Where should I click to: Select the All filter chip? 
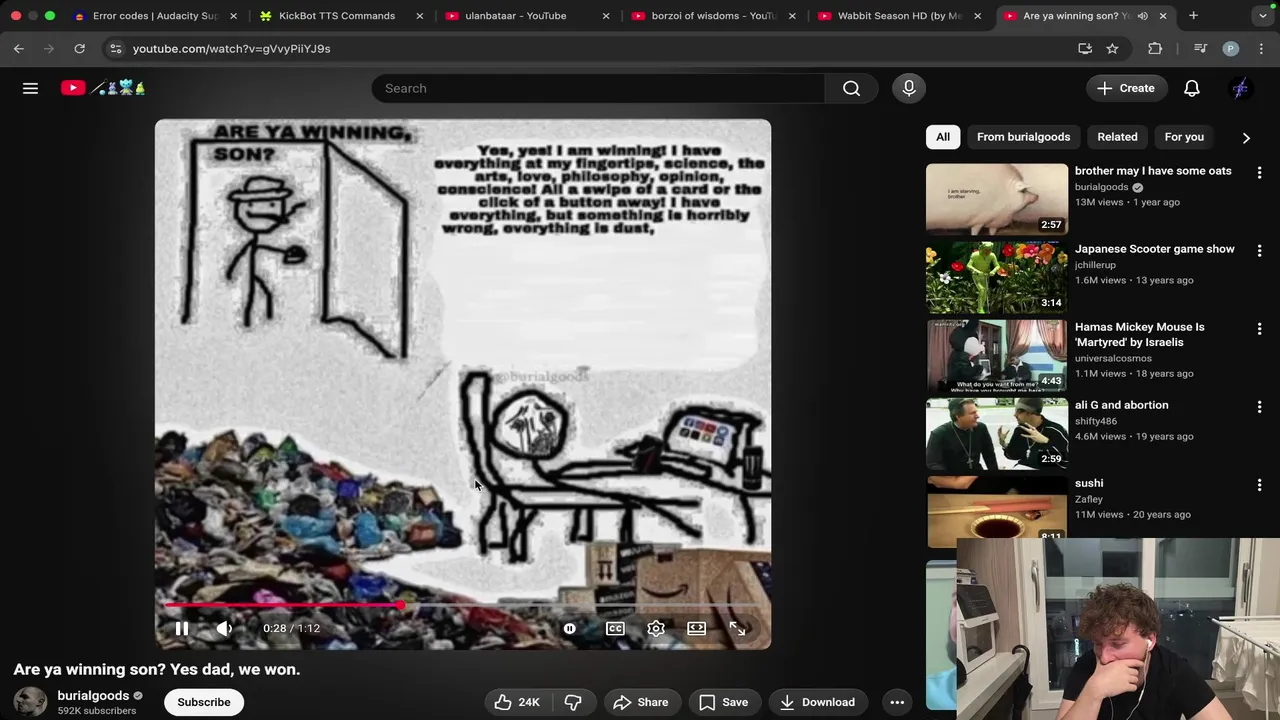pos(943,137)
